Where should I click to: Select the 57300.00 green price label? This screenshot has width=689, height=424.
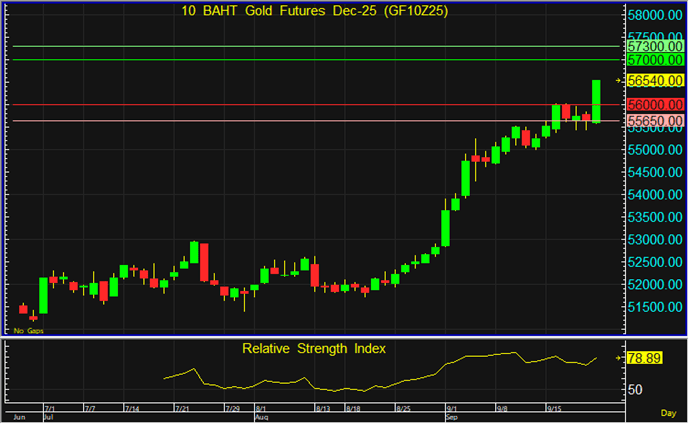point(655,47)
